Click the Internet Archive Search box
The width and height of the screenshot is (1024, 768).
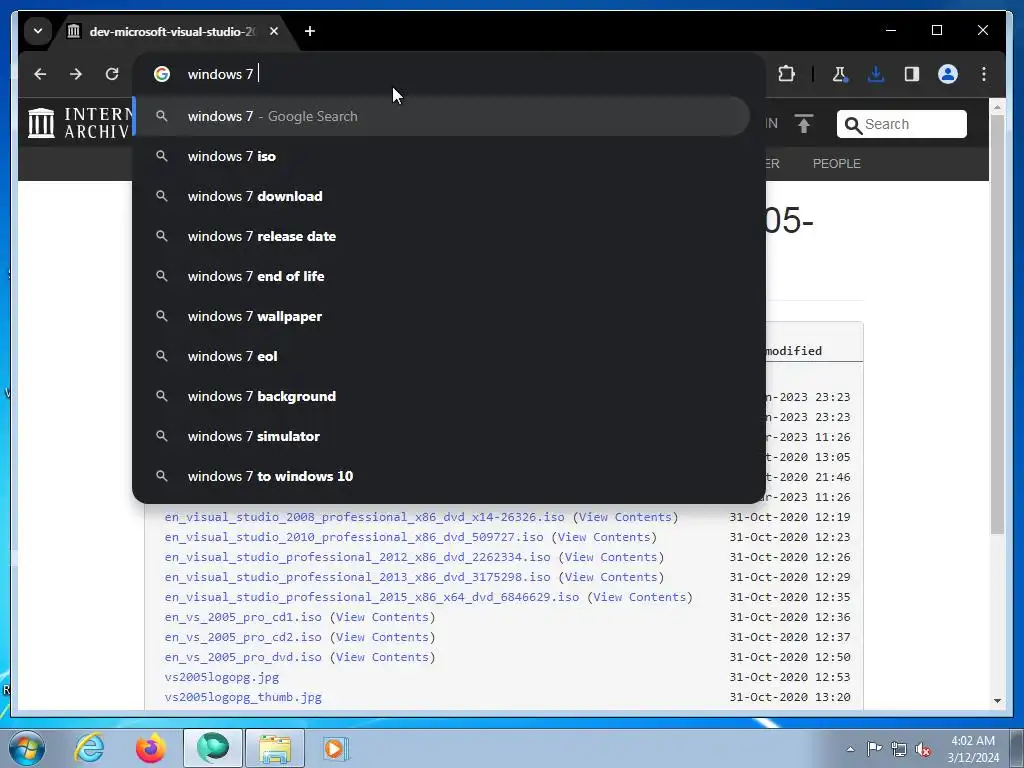(x=902, y=124)
